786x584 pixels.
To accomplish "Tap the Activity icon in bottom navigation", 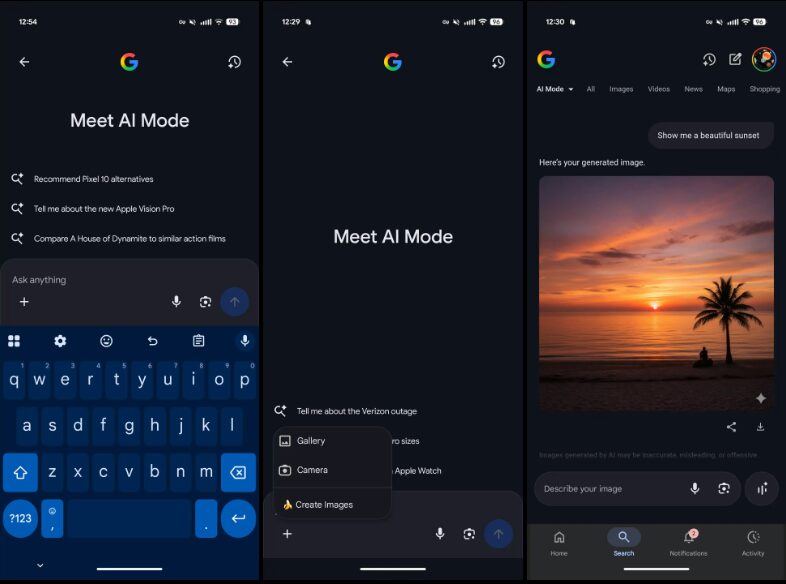I will click(753, 542).
